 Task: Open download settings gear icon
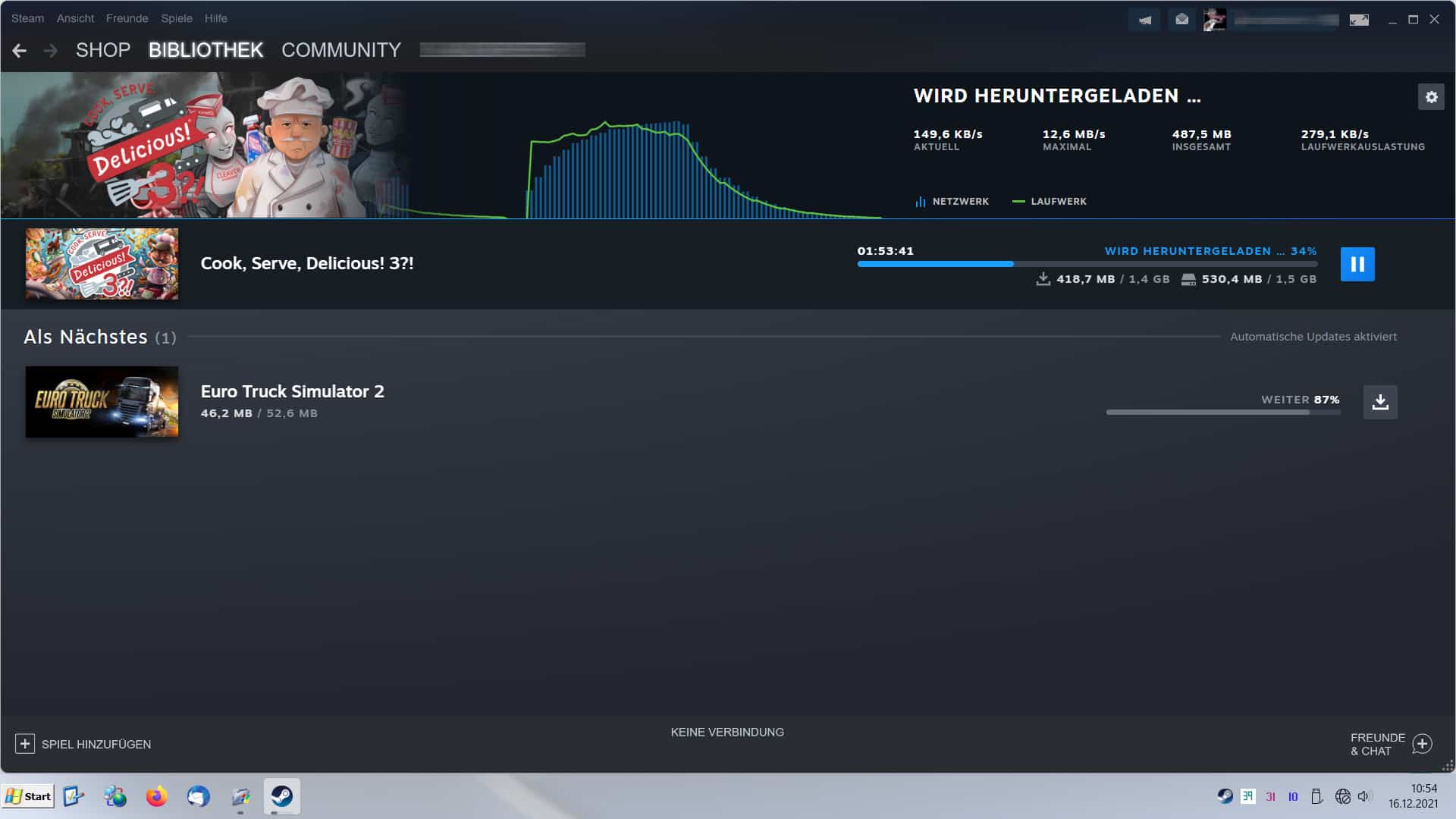click(1431, 97)
